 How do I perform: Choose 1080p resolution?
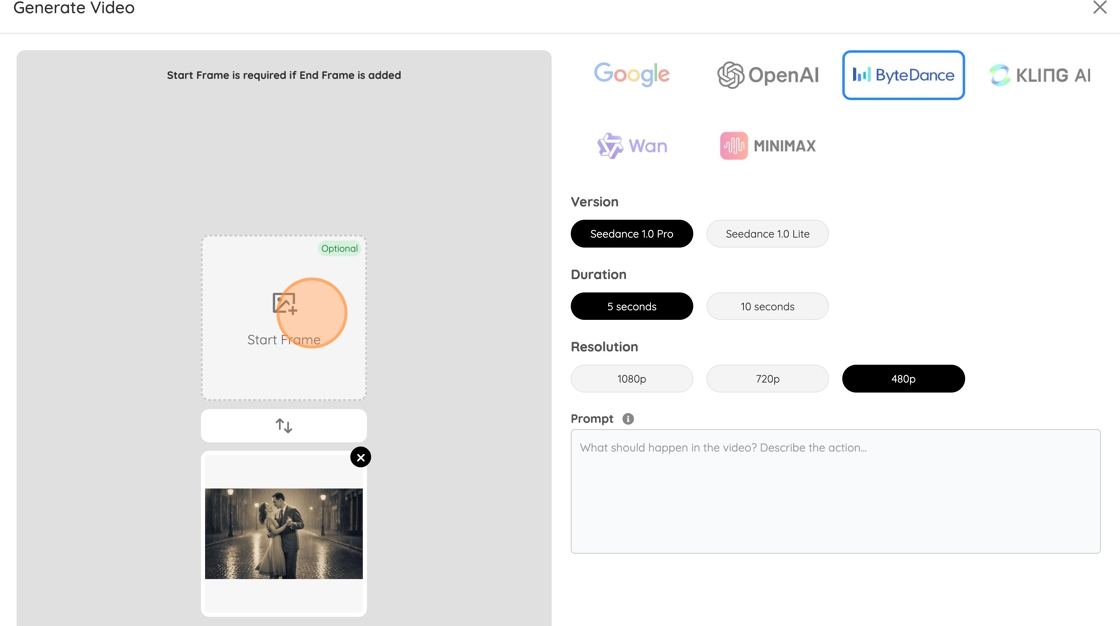click(x=631, y=379)
